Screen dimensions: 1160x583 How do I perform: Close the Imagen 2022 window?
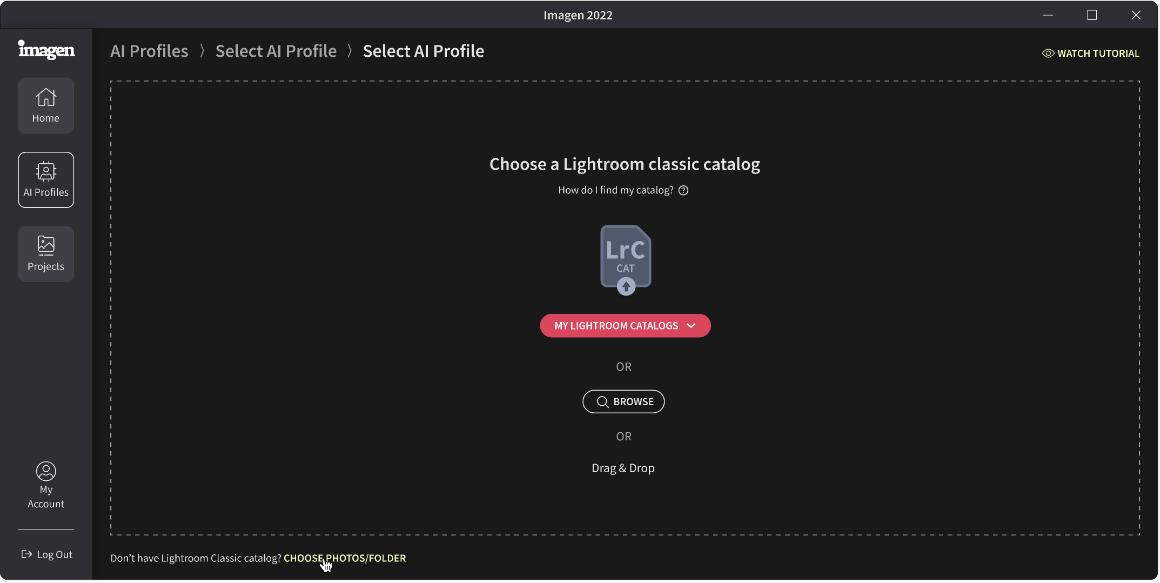[1136, 15]
